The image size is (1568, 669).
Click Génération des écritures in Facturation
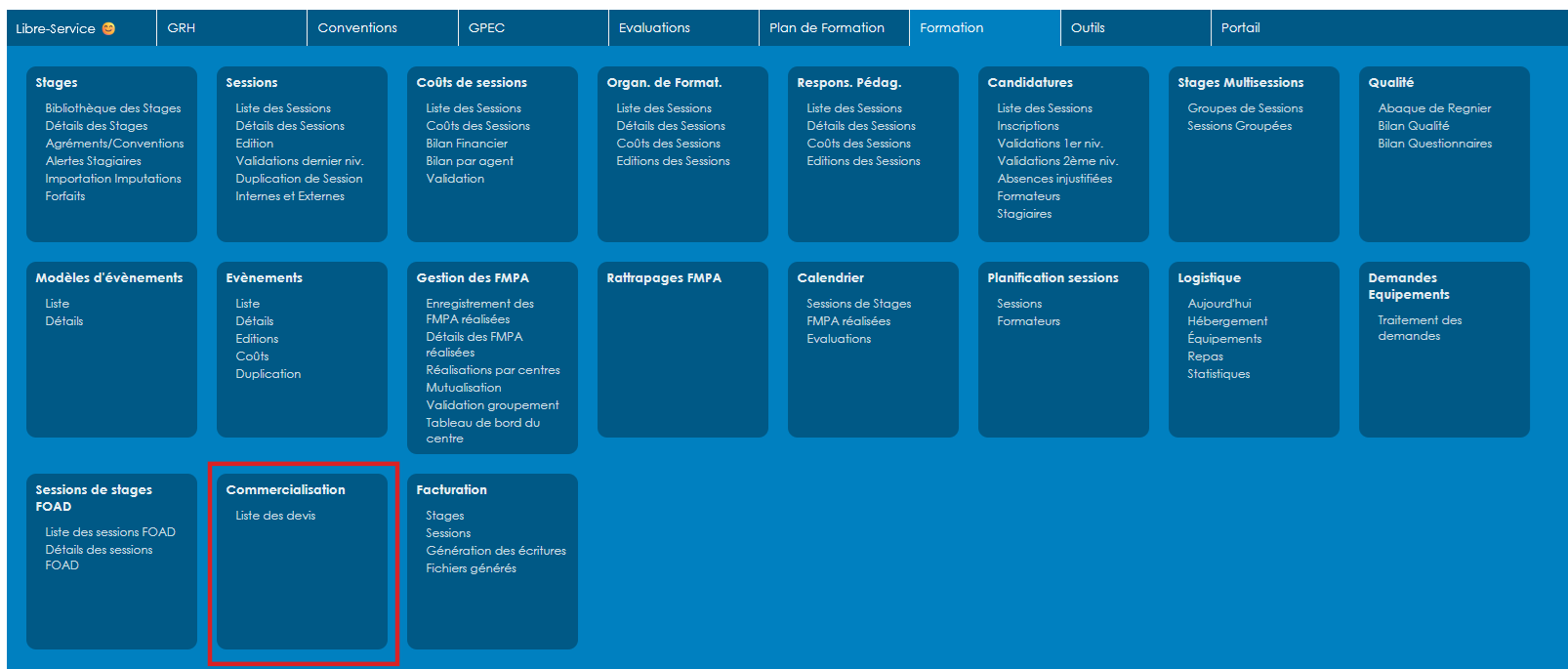coord(496,551)
